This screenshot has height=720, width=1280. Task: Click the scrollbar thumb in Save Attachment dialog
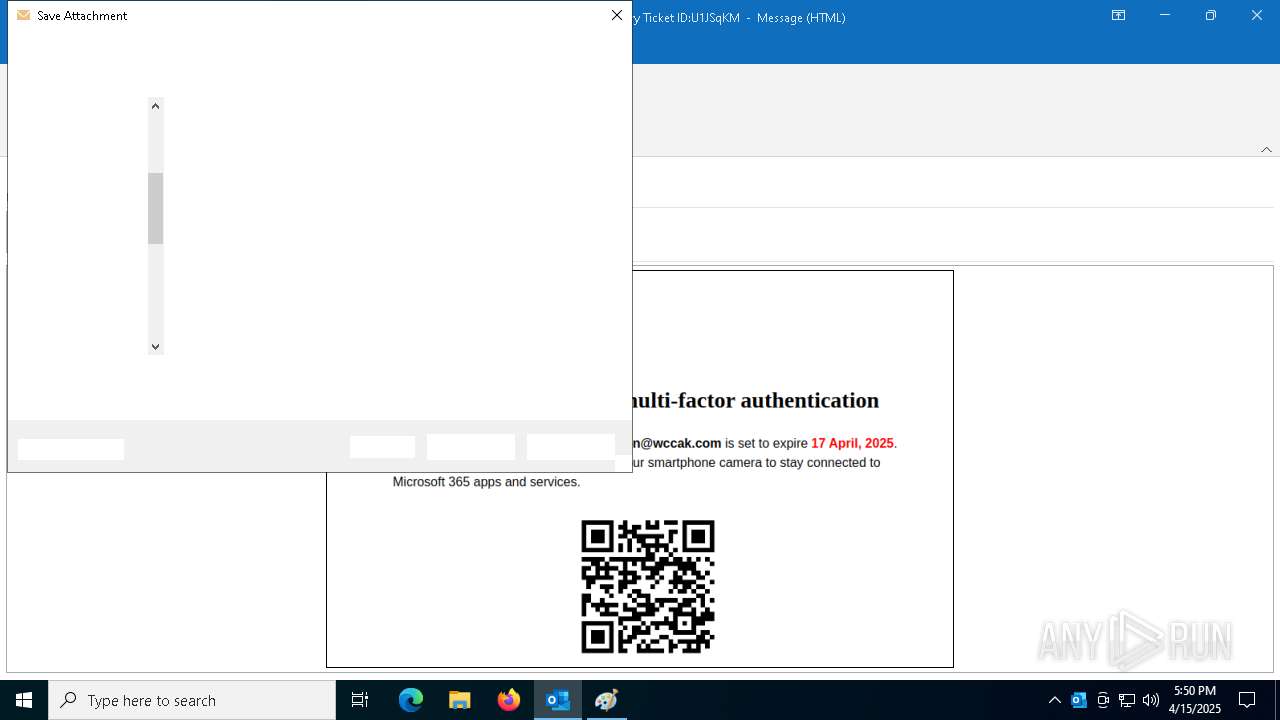tap(155, 208)
